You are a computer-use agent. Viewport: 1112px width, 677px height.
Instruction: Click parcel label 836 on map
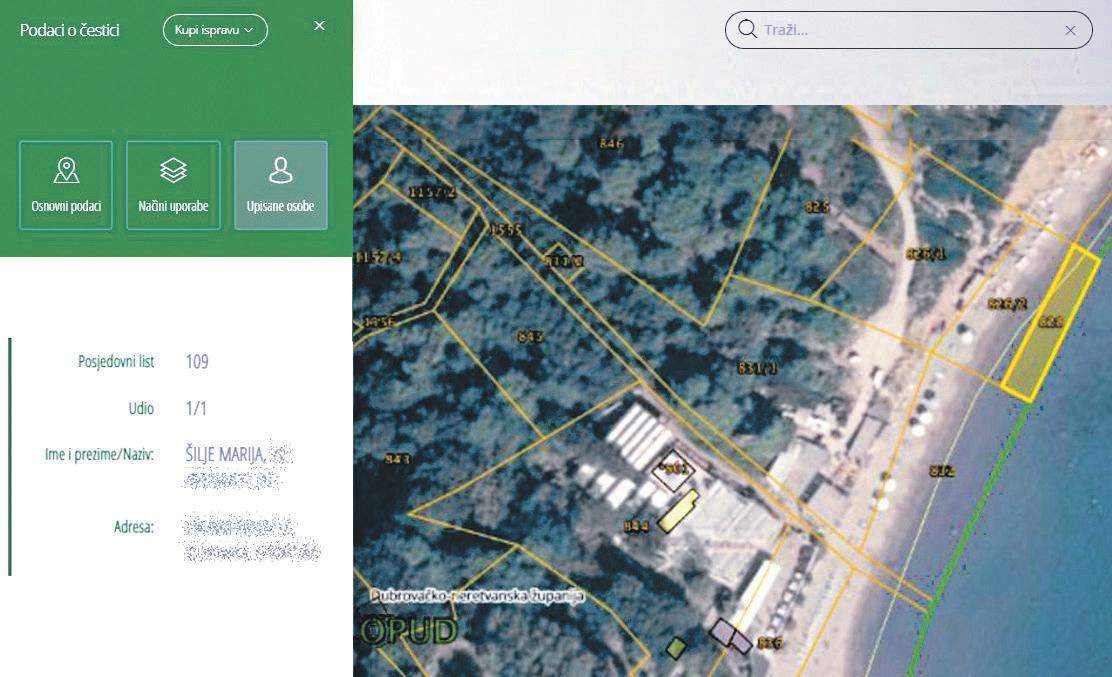tap(769, 643)
